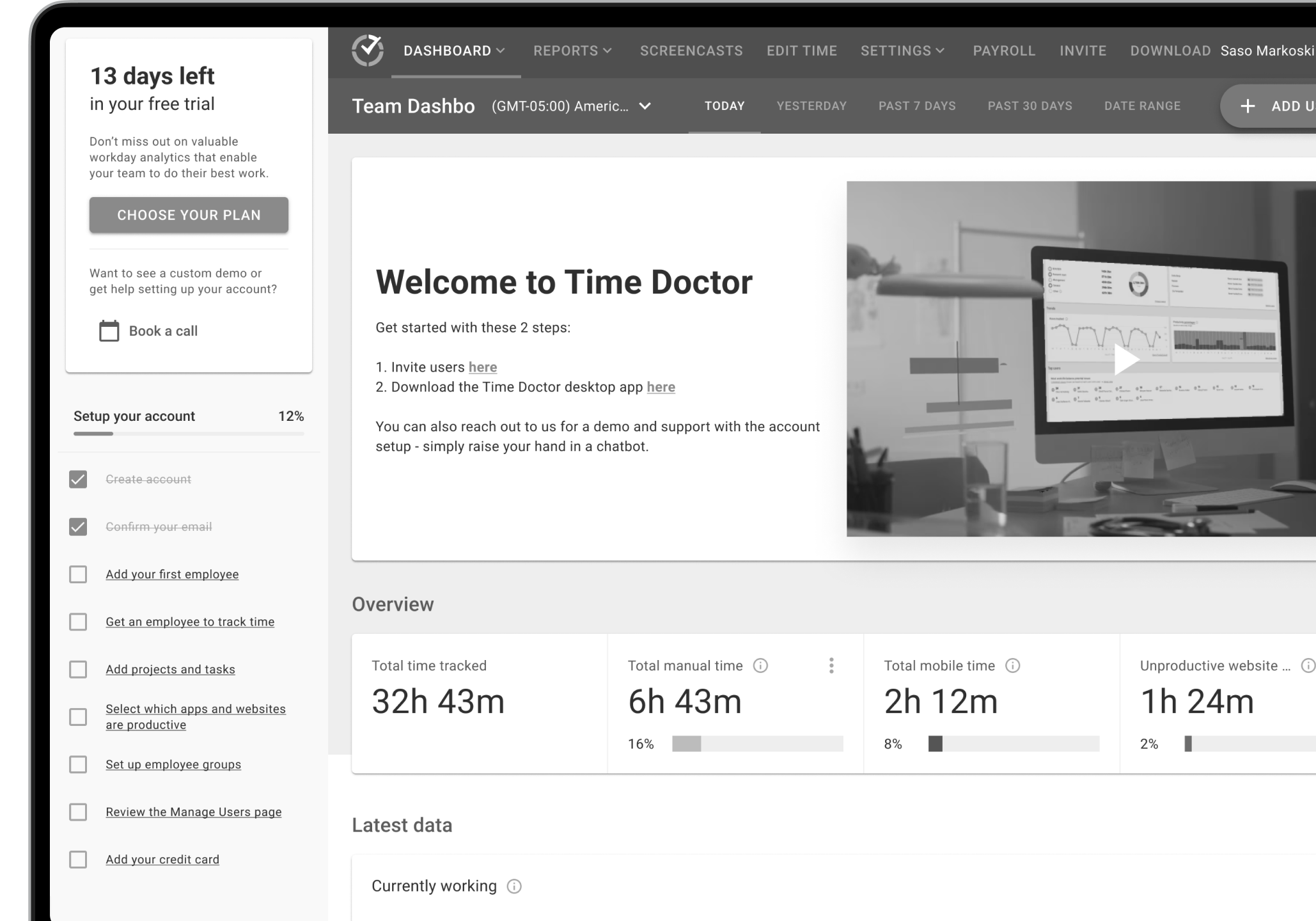1316x921 pixels.
Task: Toggle the Confirm your email checkbox
Action: (78, 526)
